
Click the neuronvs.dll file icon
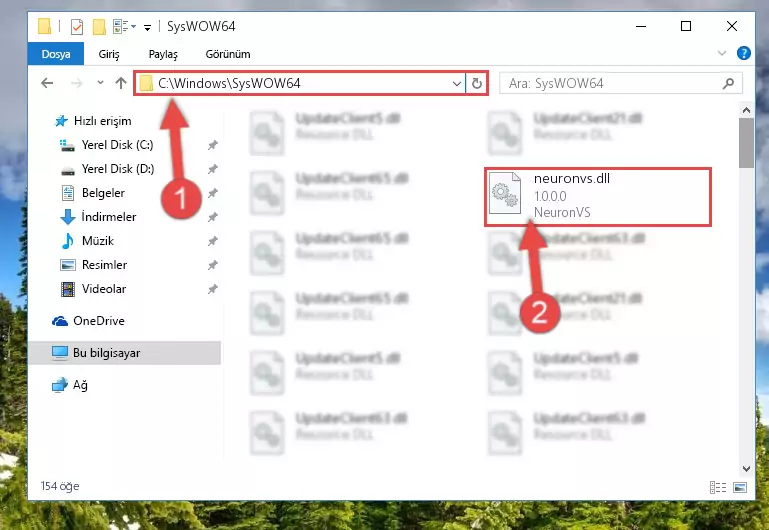tap(505, 193)
